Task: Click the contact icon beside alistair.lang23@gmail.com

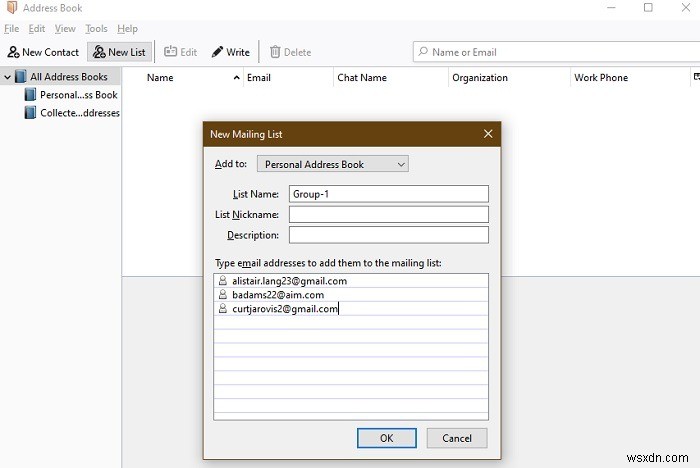Action: 223,280
